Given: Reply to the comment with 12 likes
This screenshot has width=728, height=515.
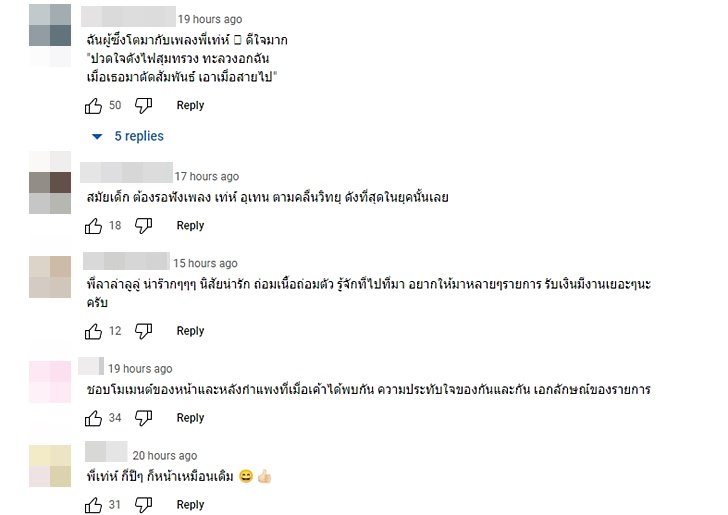Looking at the screenshot, I should point(190,331).
